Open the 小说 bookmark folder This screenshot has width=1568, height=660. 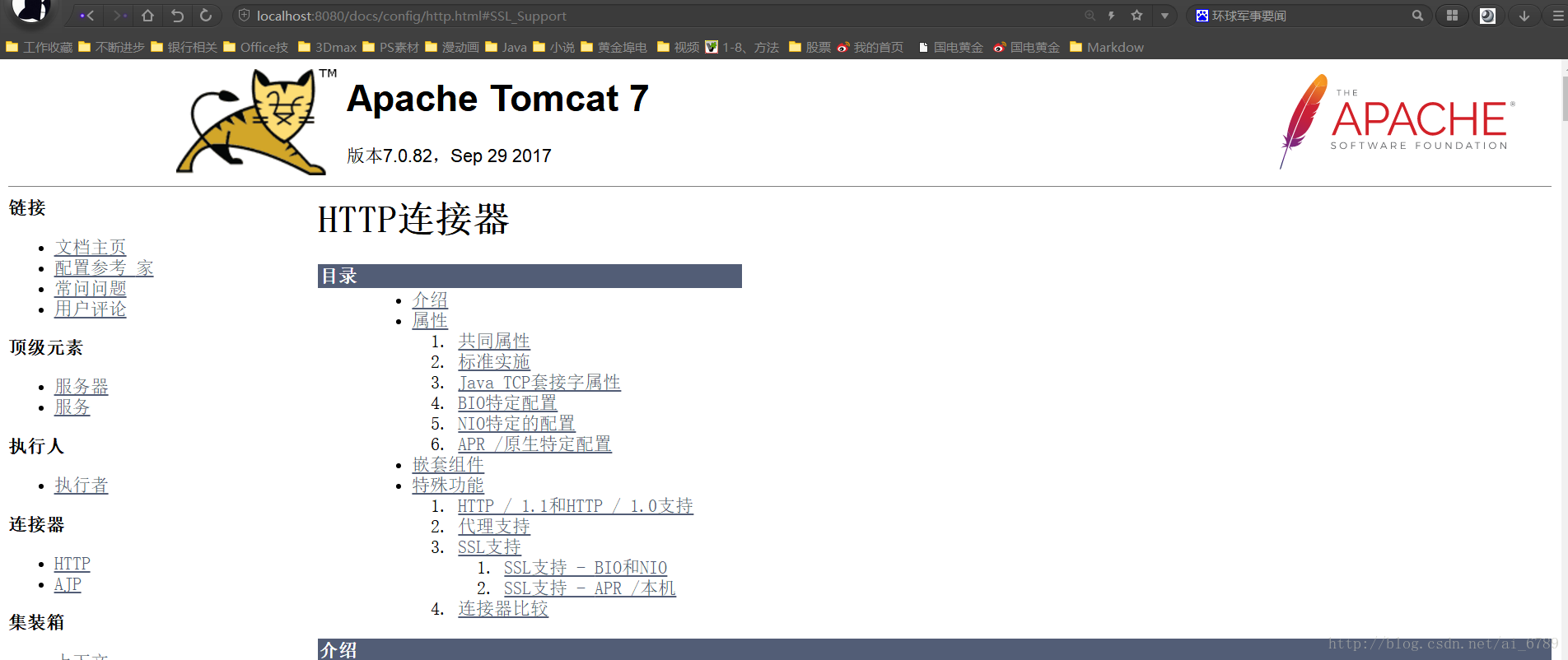[553, 48]
